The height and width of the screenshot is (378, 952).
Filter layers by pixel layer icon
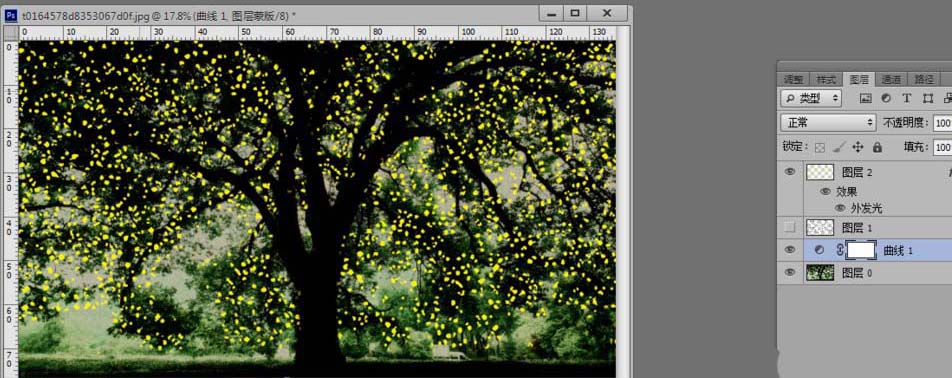click(865, 98)
